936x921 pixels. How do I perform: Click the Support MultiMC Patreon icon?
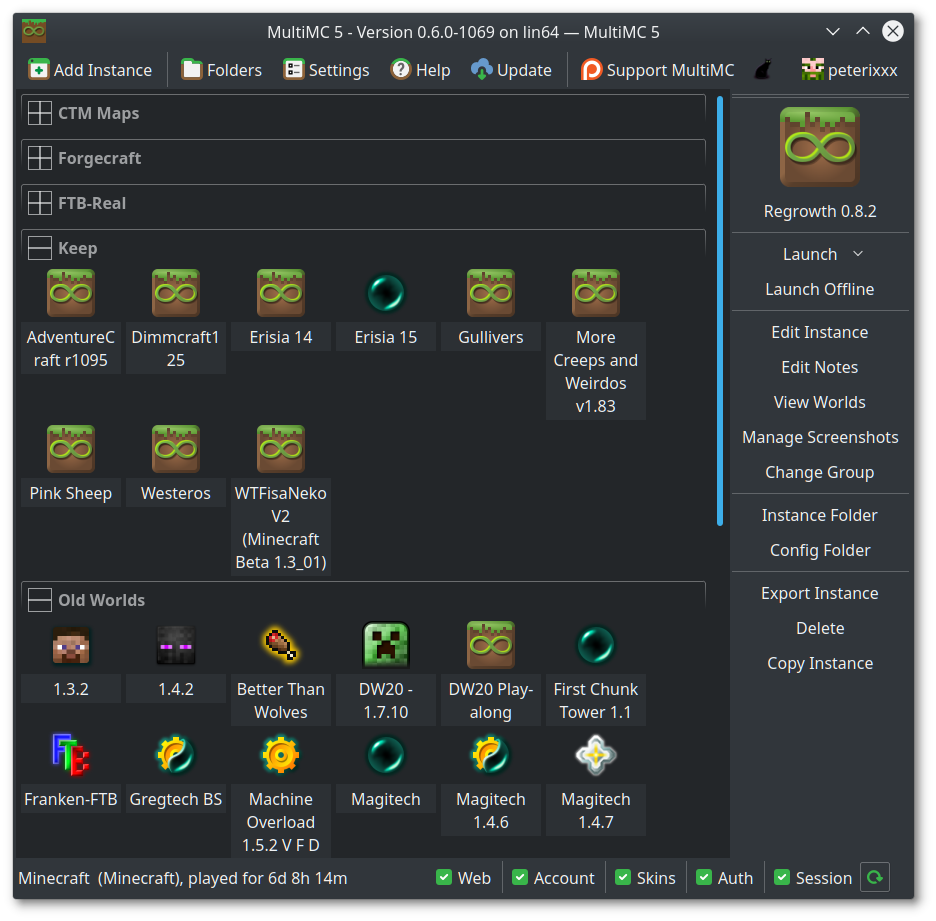tap(590, 69)
